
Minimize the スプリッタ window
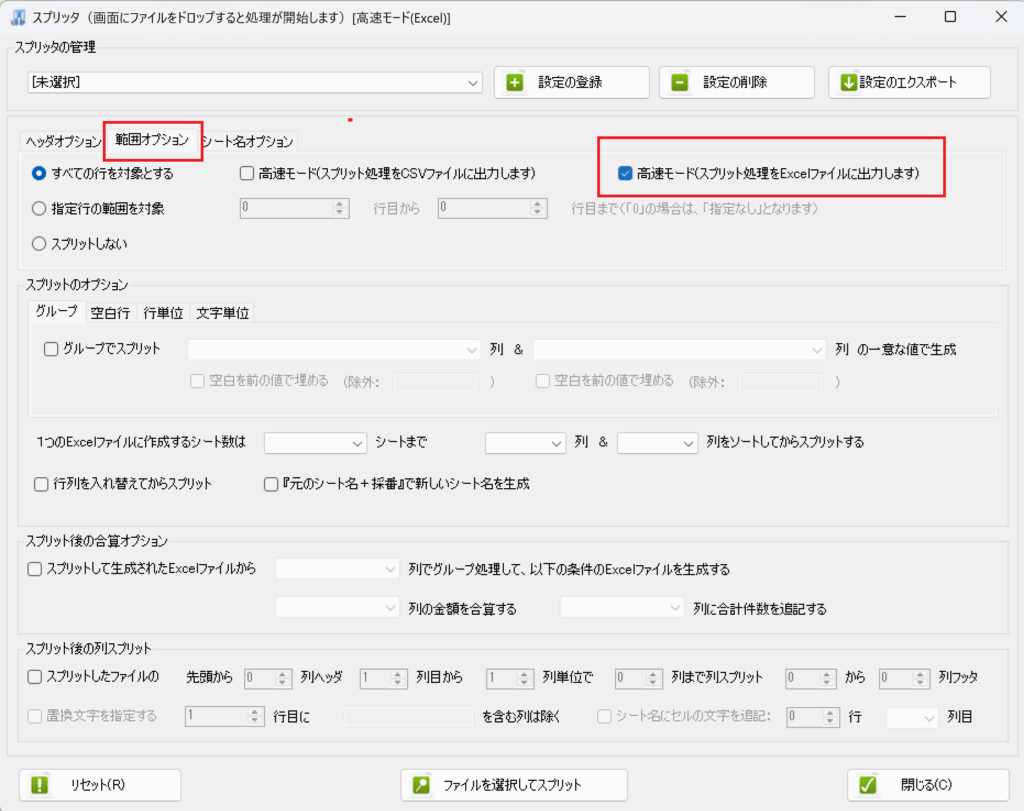tap(900, 17)
